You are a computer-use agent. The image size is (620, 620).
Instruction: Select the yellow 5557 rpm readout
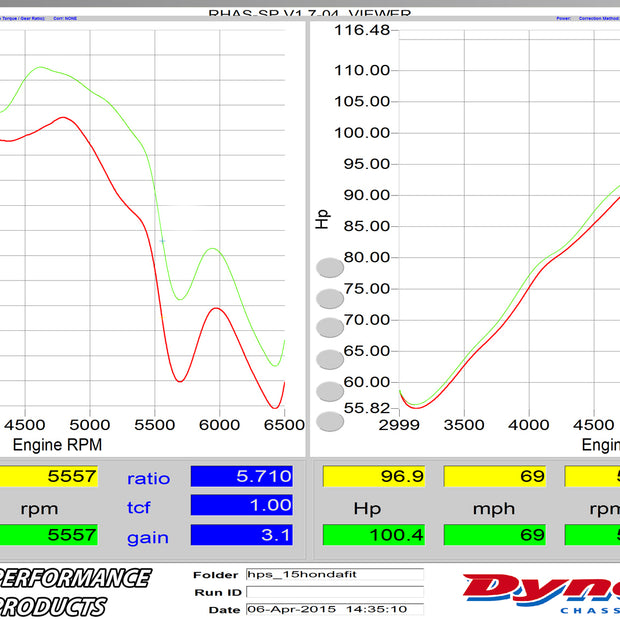click(49, 476)
